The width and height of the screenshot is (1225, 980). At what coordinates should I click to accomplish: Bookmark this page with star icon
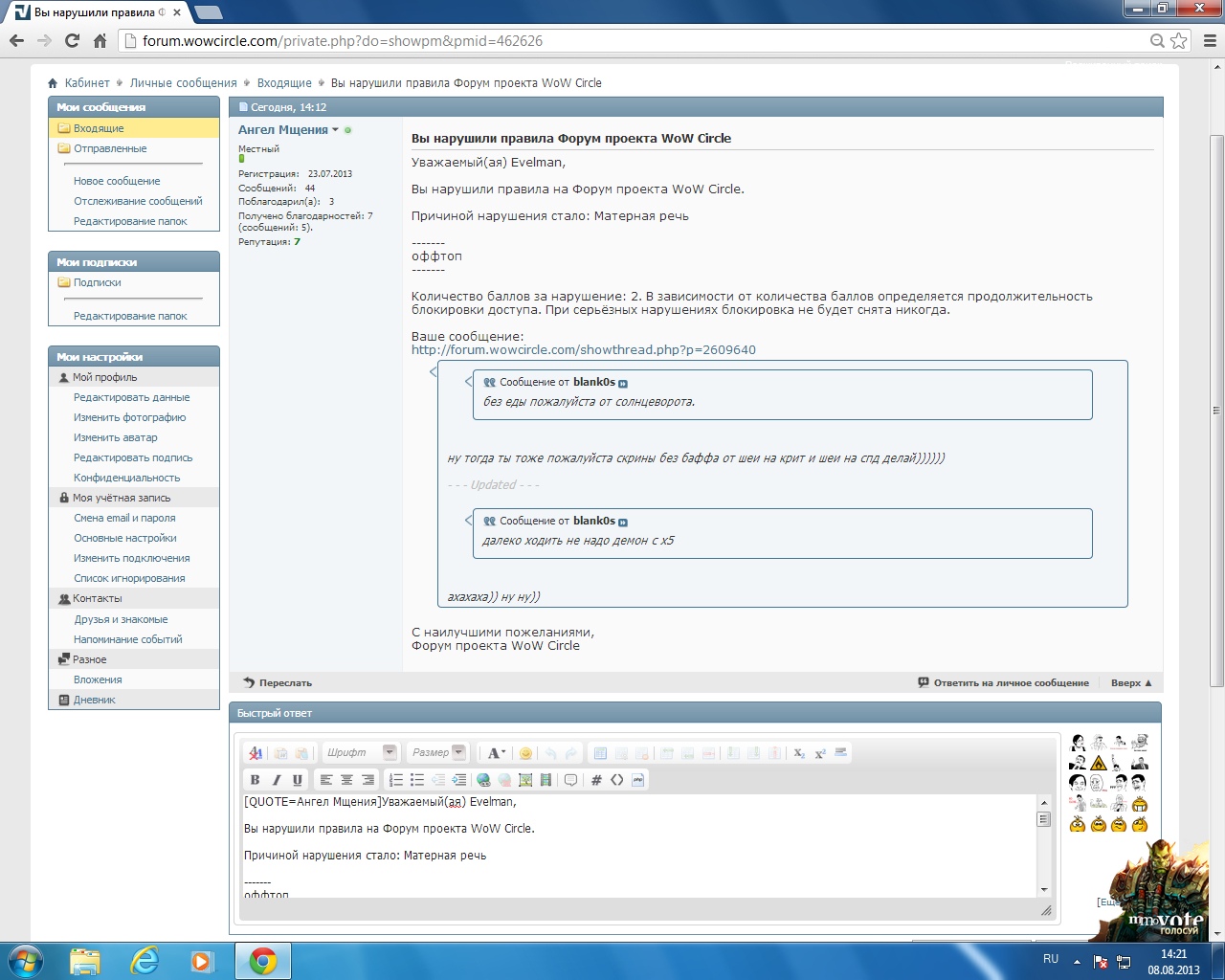coord(1179,40)
